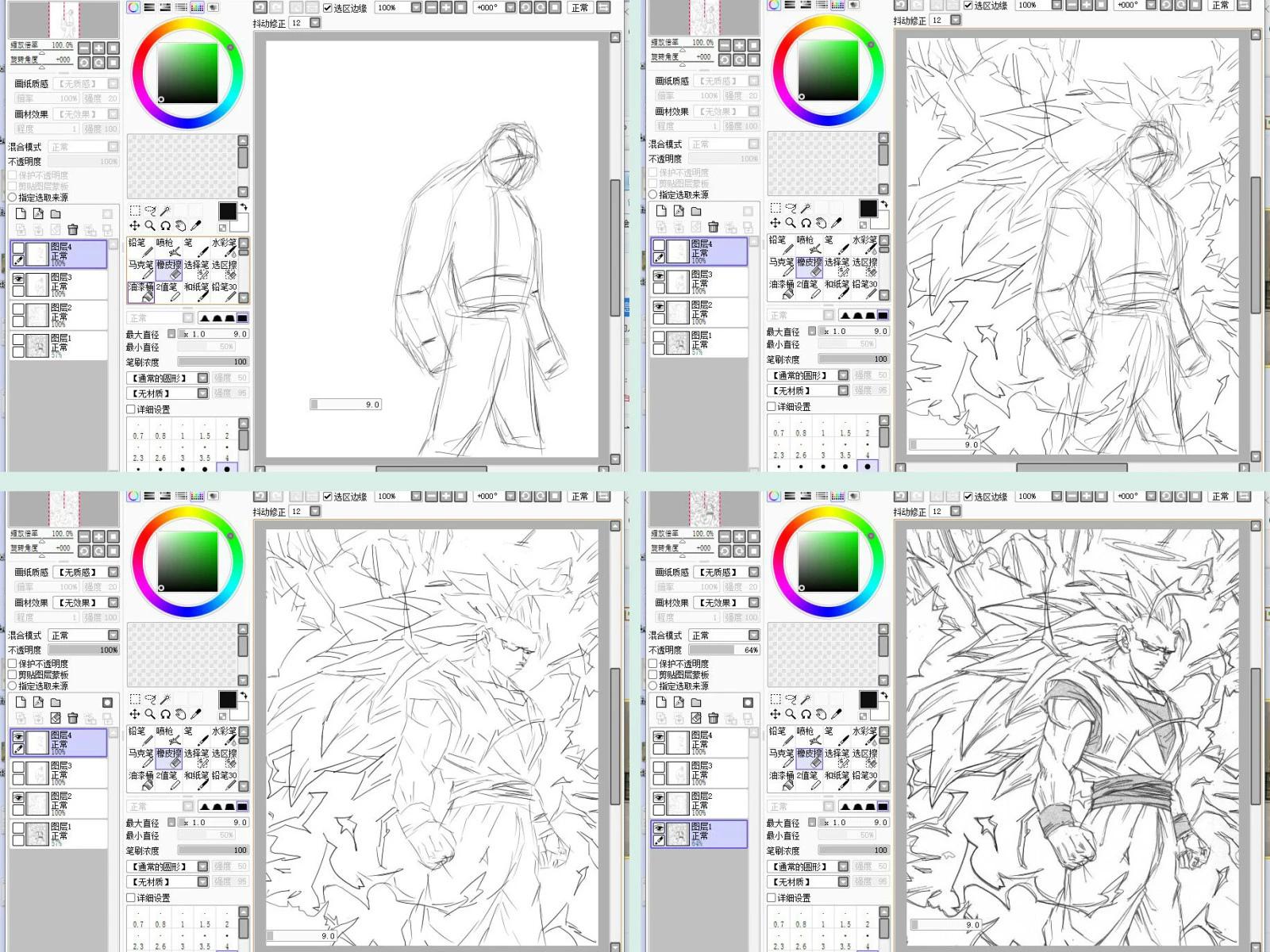
Task: Create a new layer in top-left screenshot
Action: coord(21,213)
